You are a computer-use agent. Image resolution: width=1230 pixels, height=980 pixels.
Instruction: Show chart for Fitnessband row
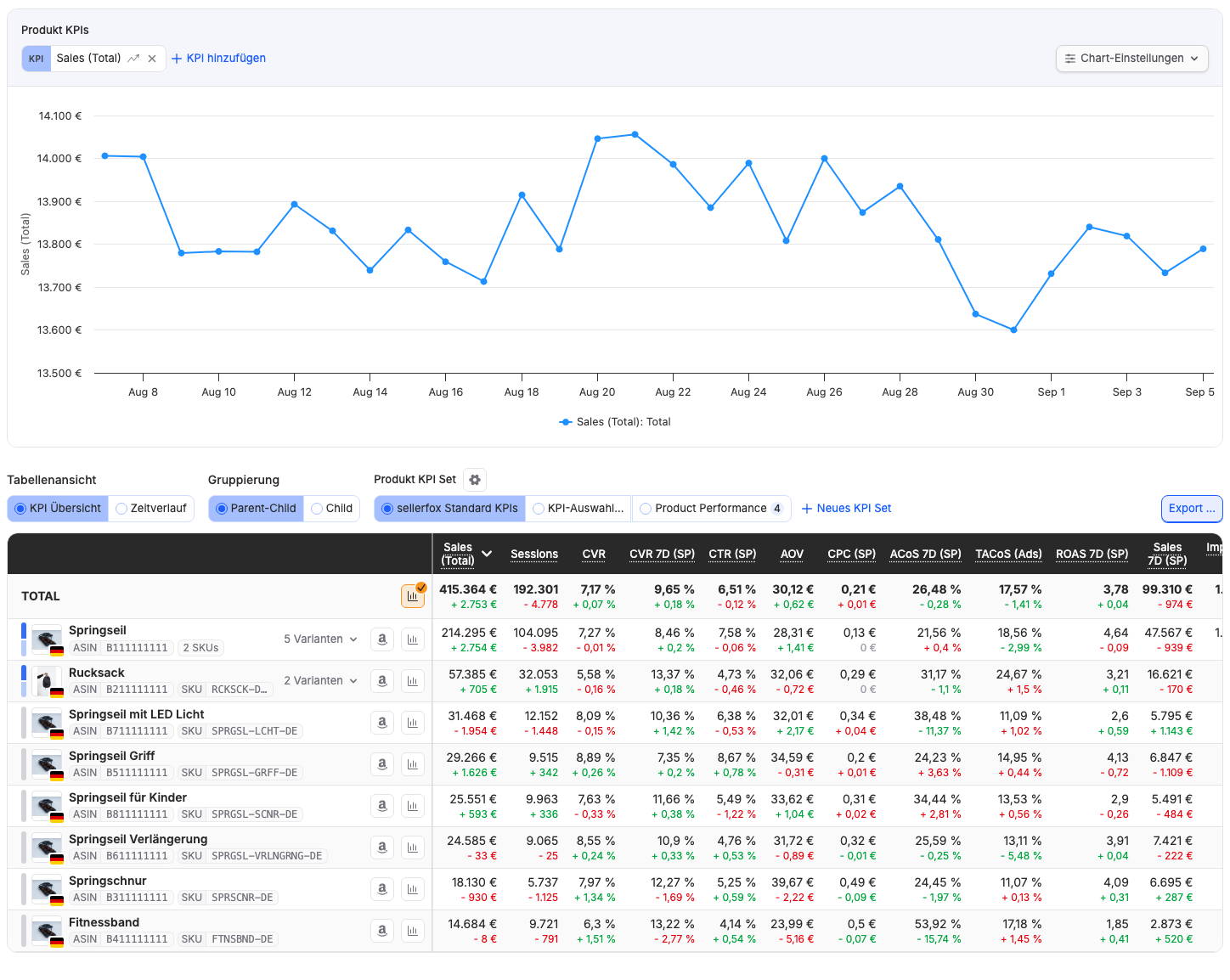click(413, 931)
